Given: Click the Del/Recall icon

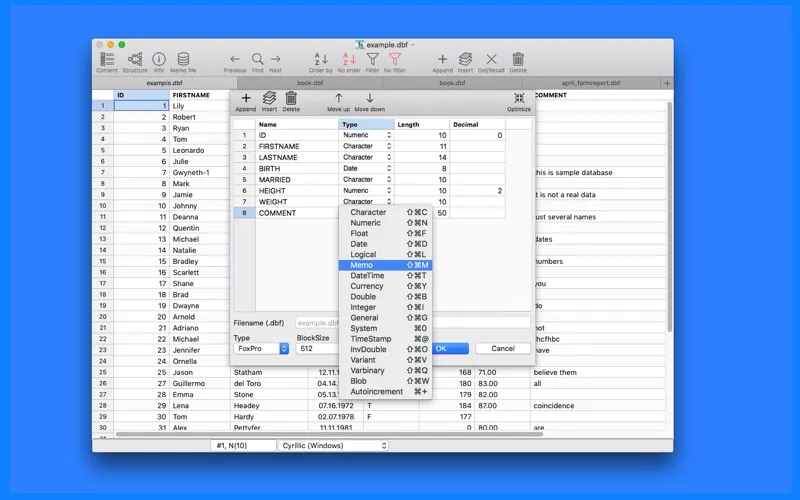Looking at the screenshot, I should 491,59.
